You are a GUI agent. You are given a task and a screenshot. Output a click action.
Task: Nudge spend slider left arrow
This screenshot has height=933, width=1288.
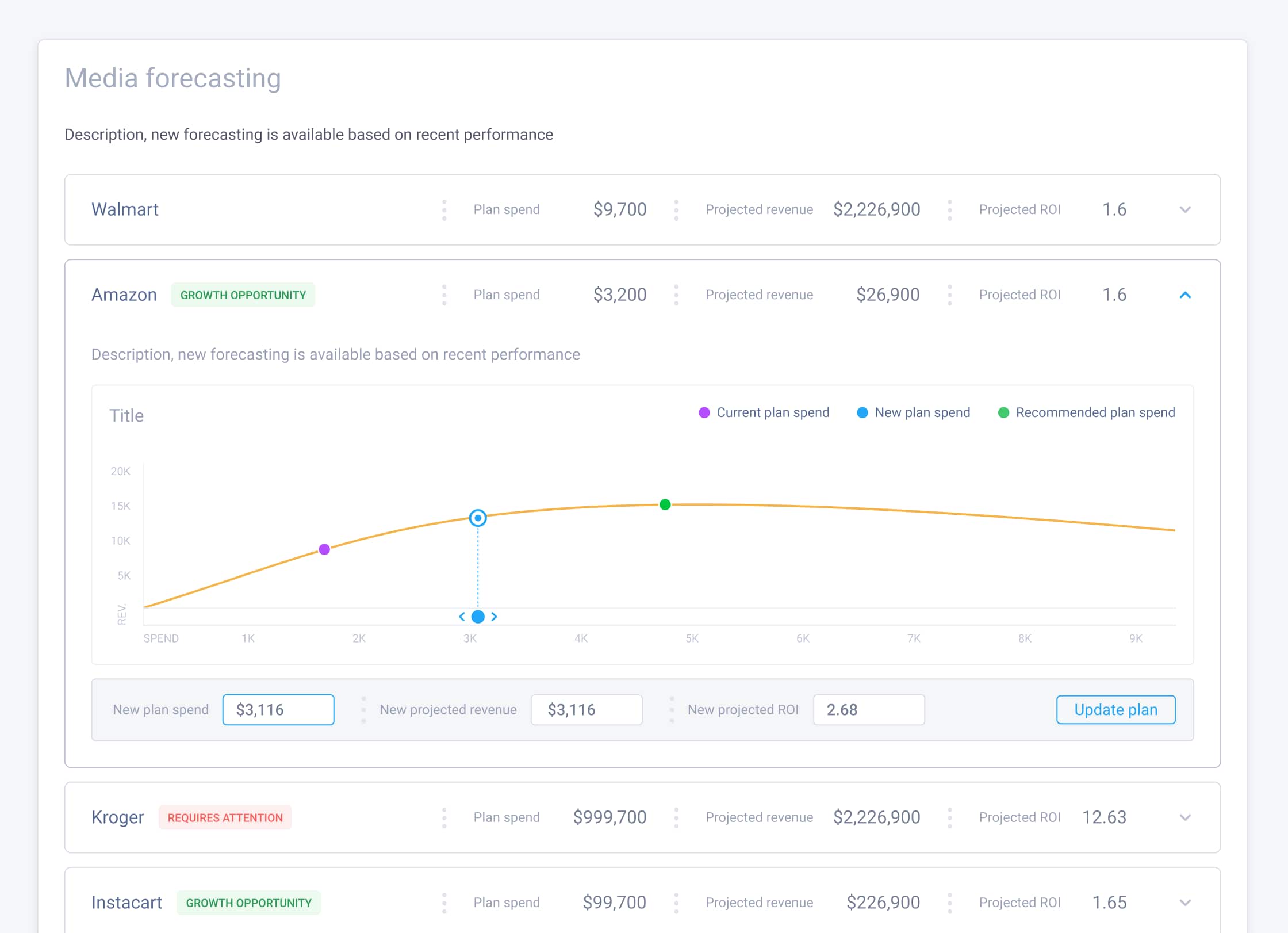tap(462, 617)
